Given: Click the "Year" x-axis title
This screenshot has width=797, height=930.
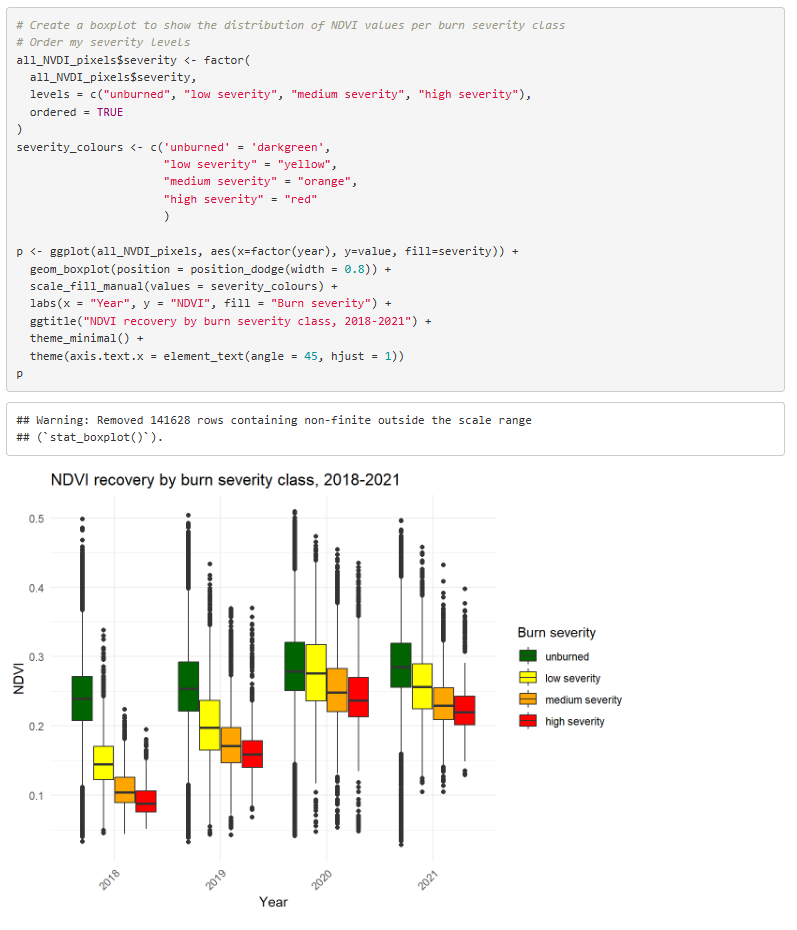Looking at the screenshot, I should pyautogui.click(x=273, y=902).
